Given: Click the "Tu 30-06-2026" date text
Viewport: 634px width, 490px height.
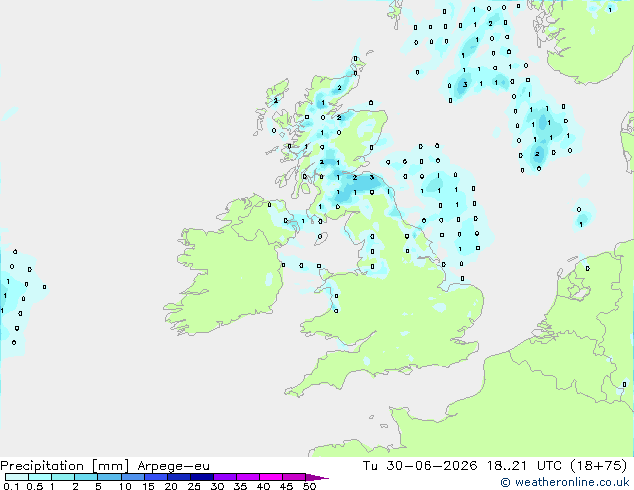Looking at the screenshot, I should (420, 466).
